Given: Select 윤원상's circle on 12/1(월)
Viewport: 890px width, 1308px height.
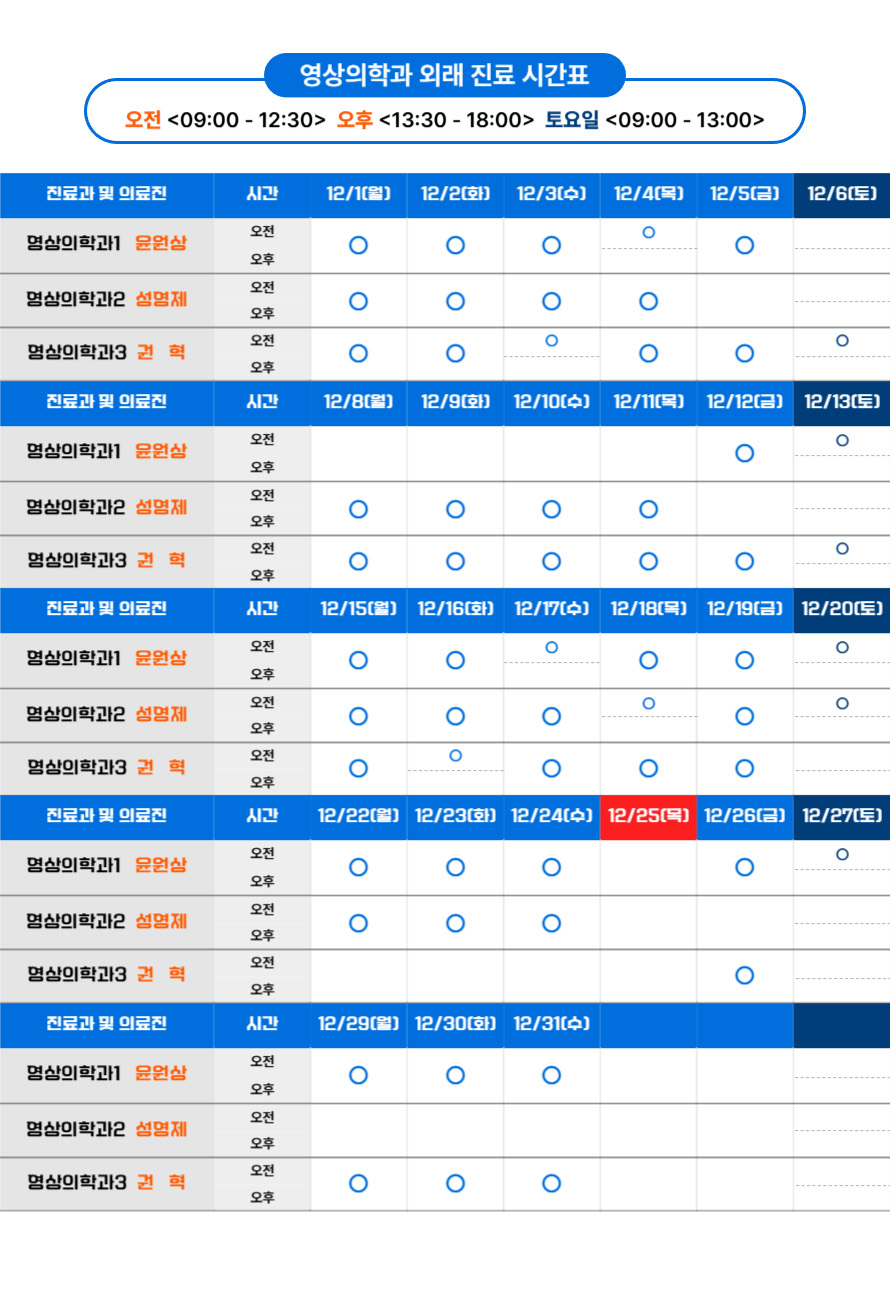Looking at the screenshot, I should (358, 245).
